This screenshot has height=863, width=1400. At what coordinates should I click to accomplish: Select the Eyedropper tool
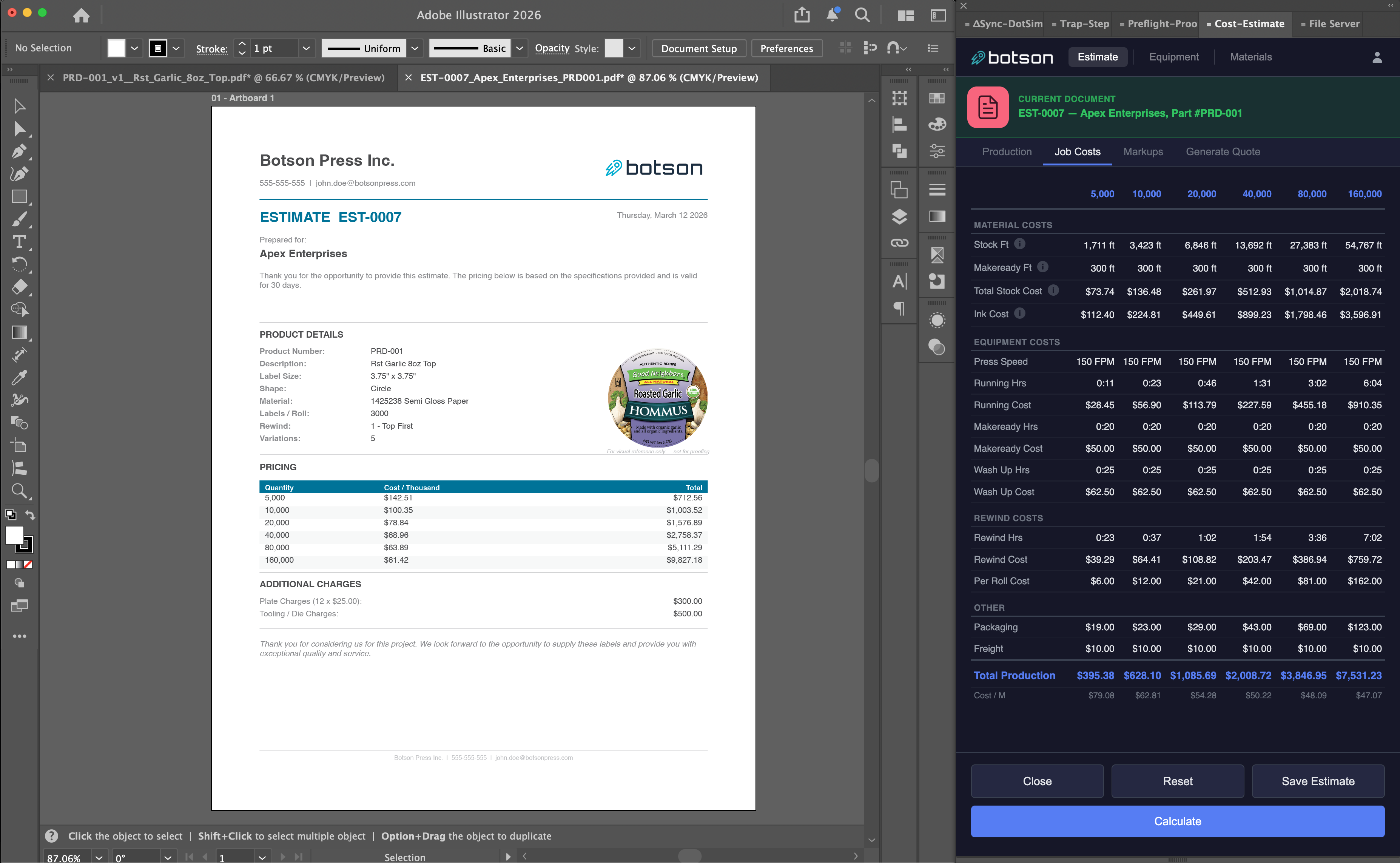(x=19, y=377)
